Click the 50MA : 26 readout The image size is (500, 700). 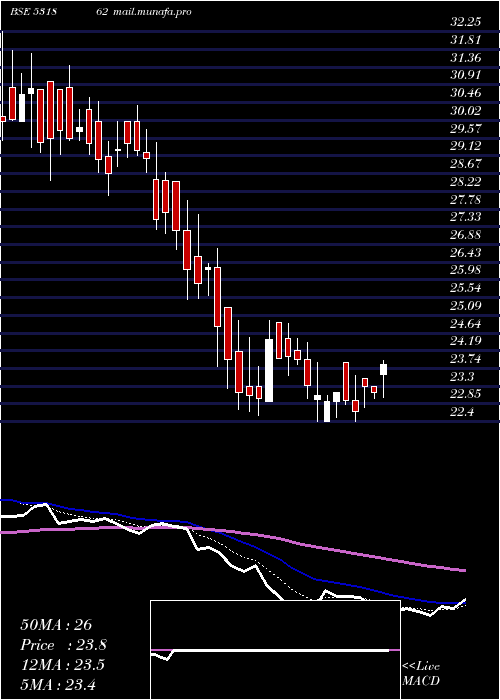(56, 625)
